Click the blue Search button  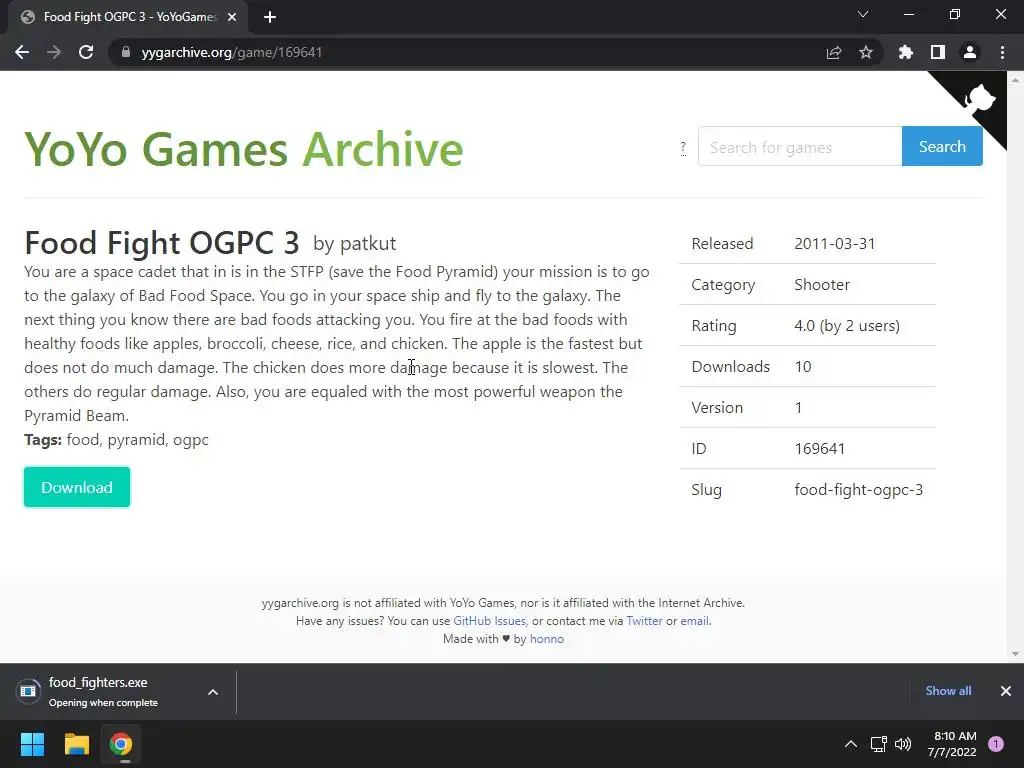coord(942,146)
